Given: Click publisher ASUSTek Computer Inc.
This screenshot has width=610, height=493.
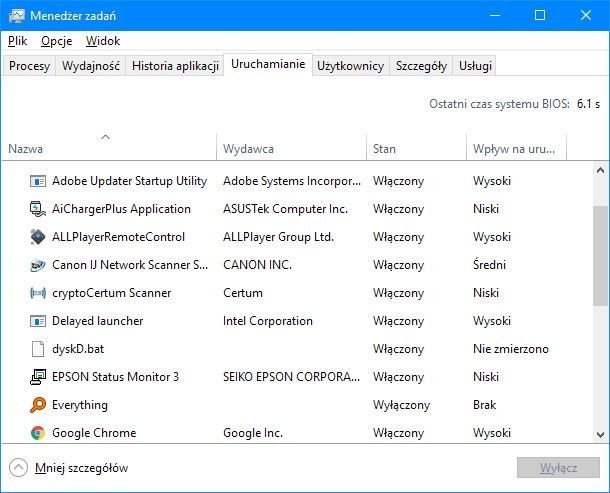Looking at the screenshot, I should pyautogui.click(x=285, y=209).
